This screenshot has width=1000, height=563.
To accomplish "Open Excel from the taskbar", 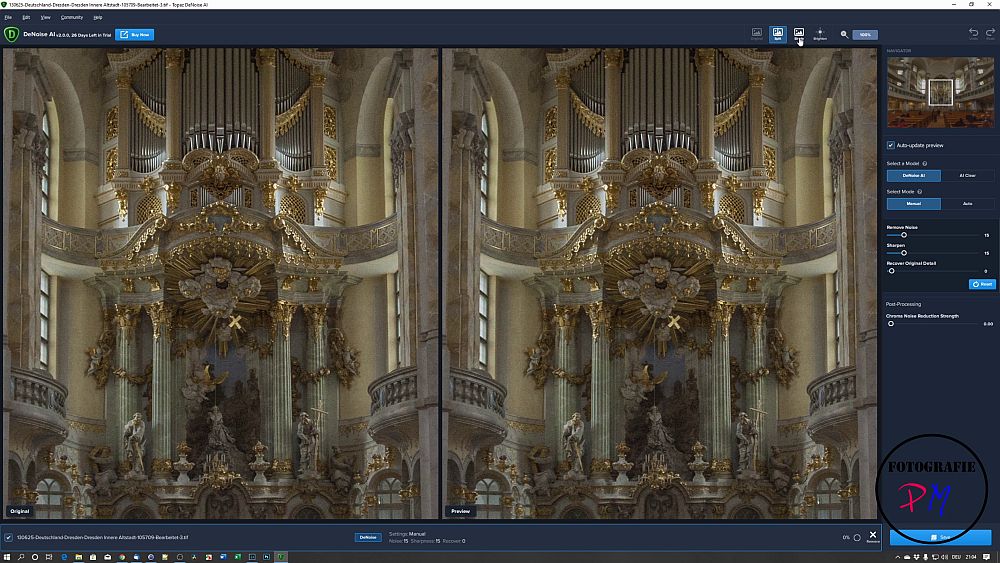I will (x=237, y=557).
